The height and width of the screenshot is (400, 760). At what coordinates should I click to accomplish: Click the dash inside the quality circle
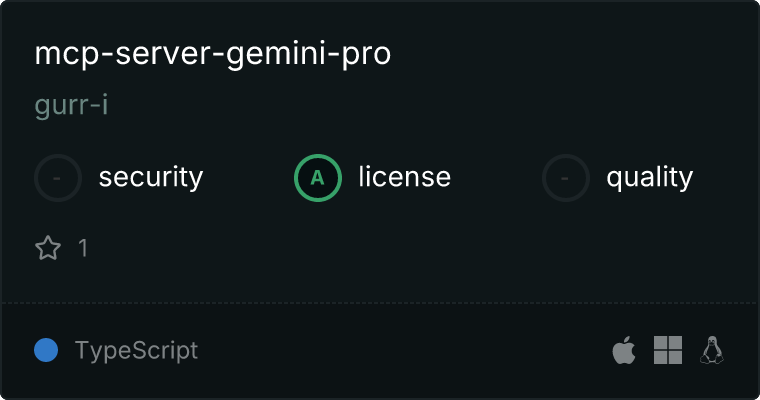point(565,178)
